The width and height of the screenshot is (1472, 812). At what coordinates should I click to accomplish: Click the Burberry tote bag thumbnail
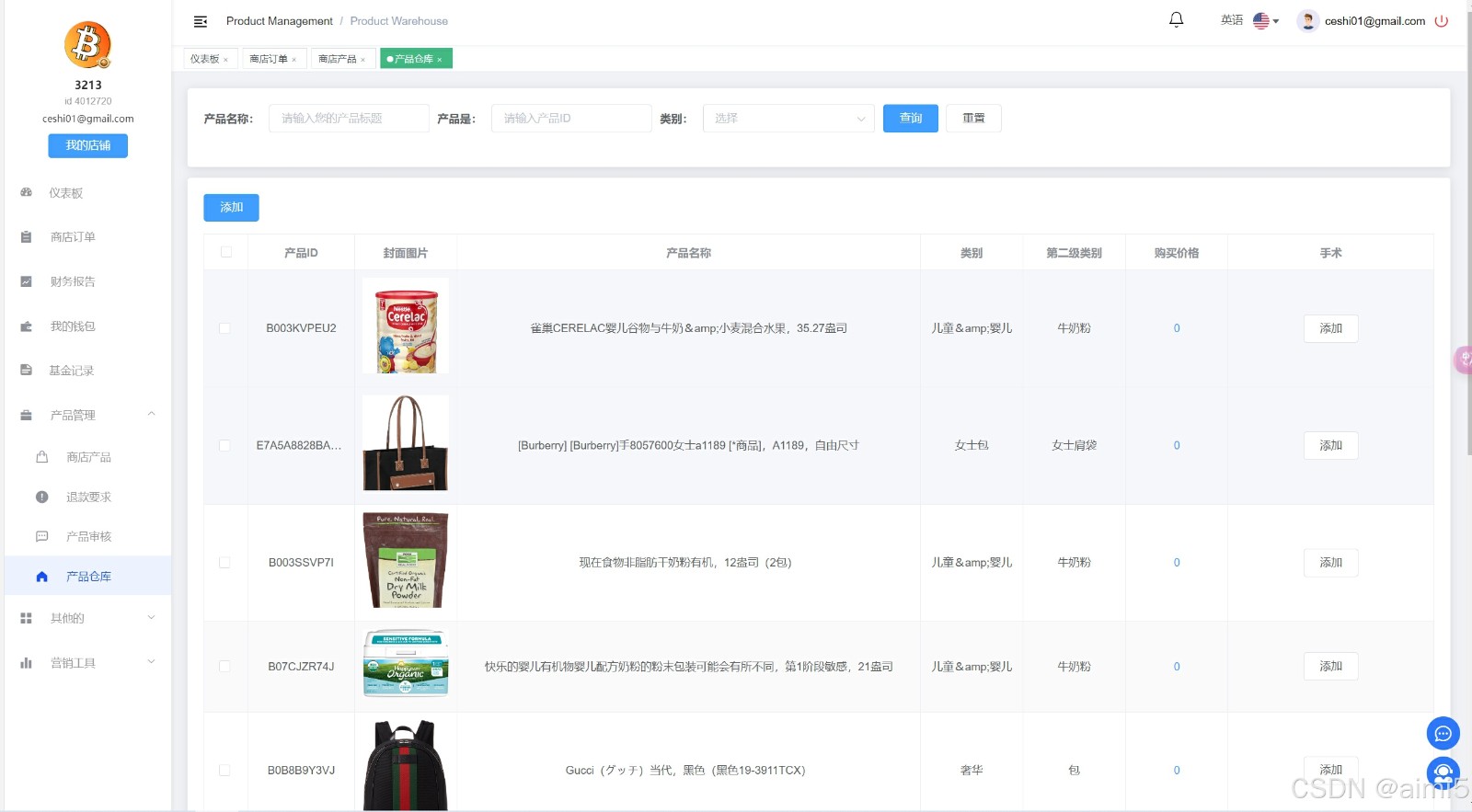406,443
